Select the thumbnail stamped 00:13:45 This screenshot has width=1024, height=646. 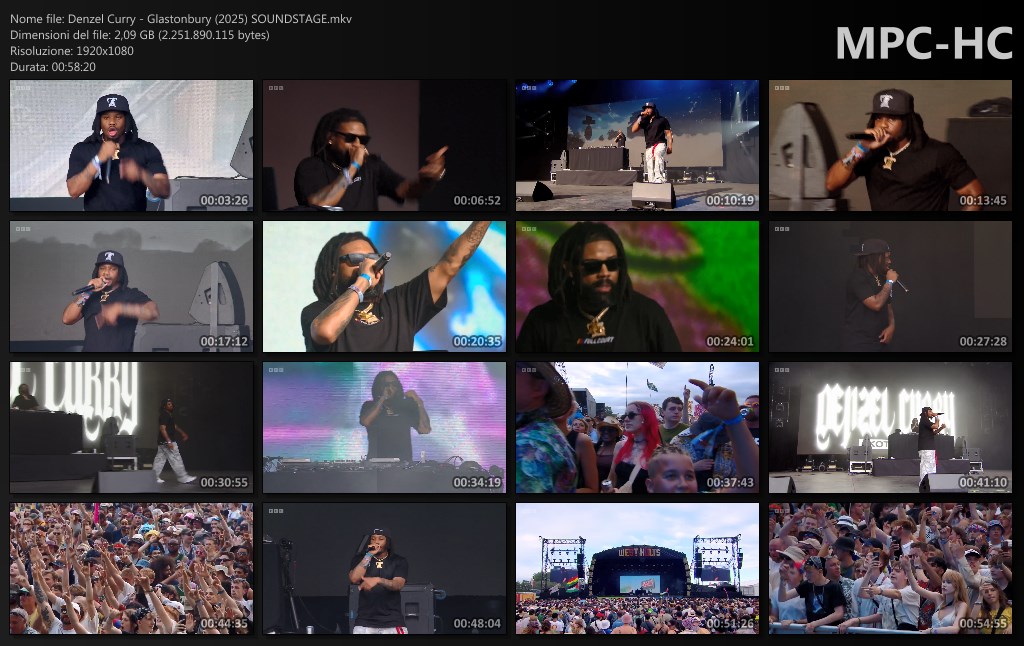[890, 145]
